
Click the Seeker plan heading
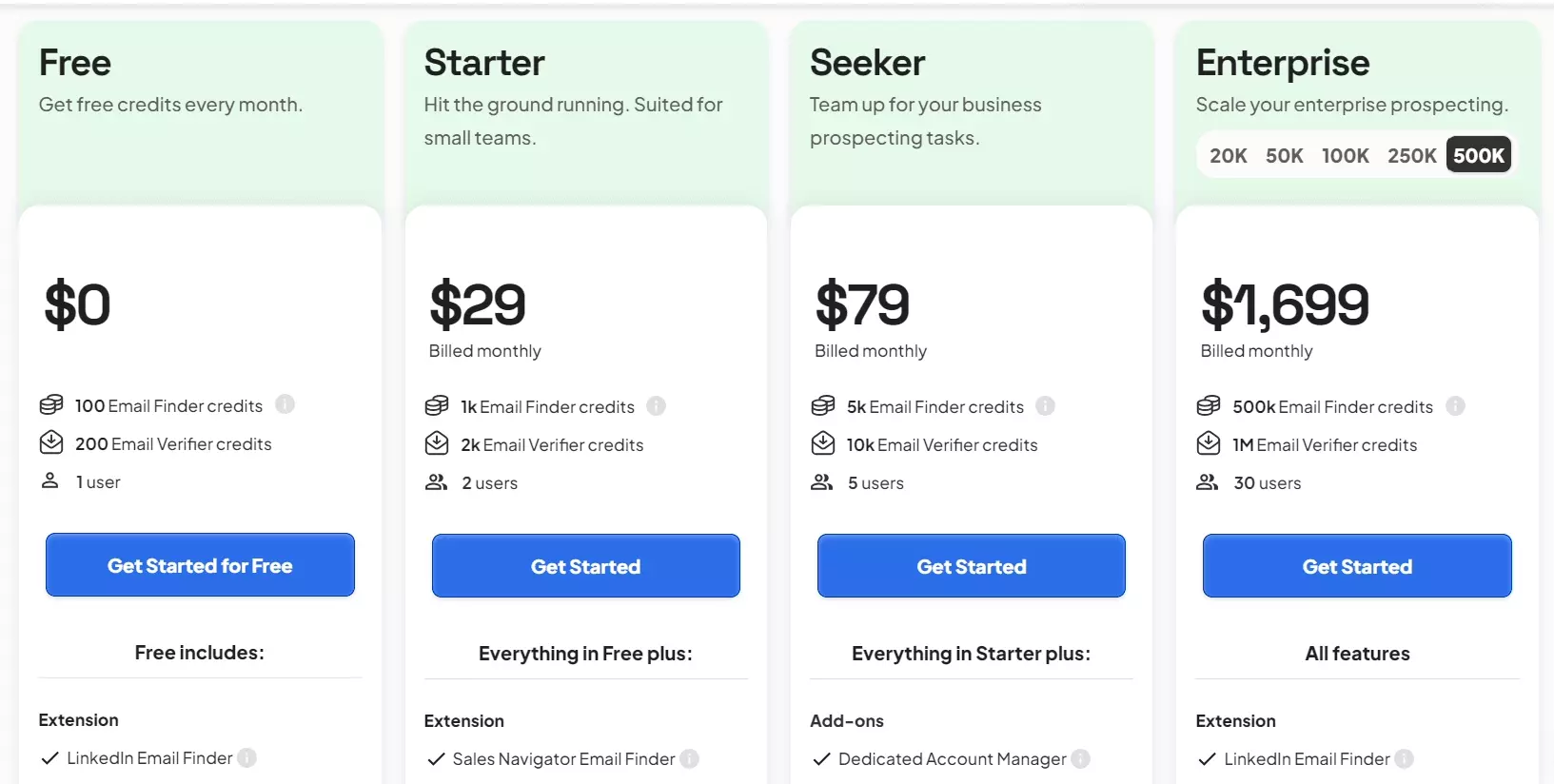(x=867, y=61)
